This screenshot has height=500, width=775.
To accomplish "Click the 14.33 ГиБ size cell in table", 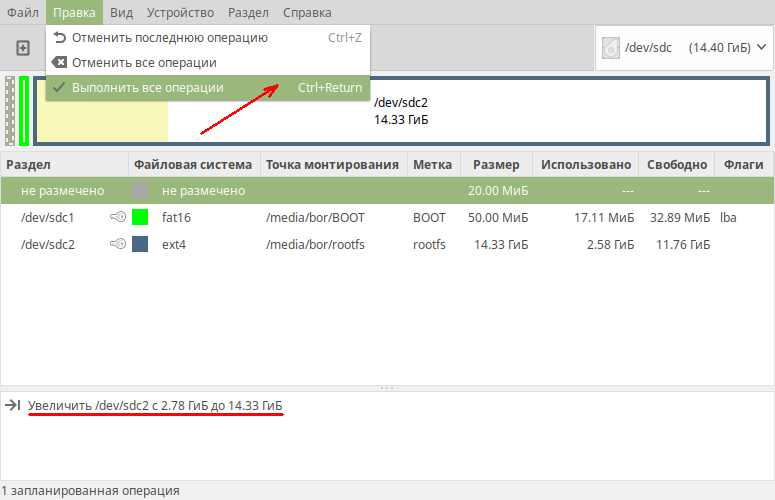I will pos(501,244).
